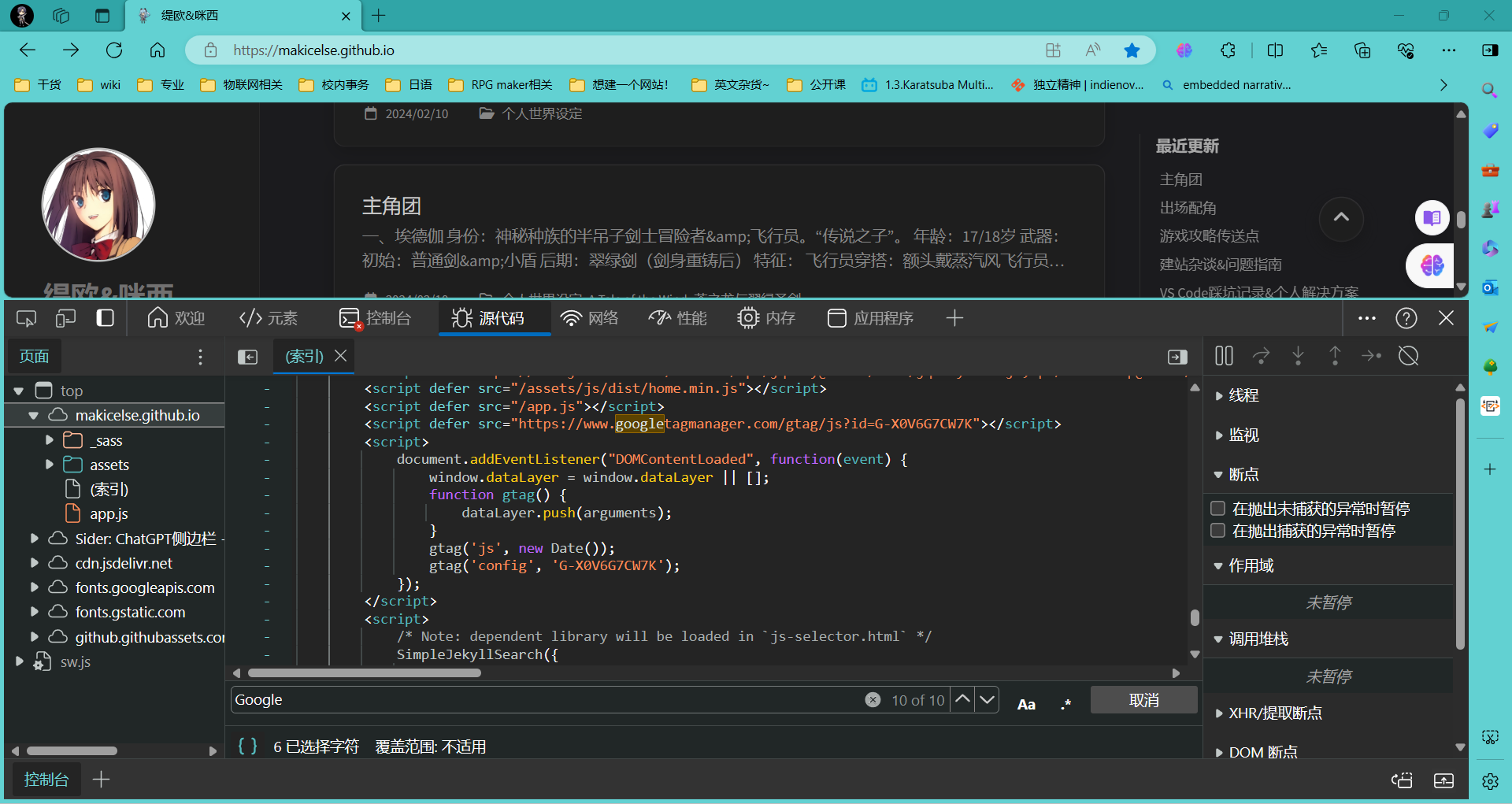Expand fonts.googleapis.com domain node
1512x804 pixels.
tap(34, 587)
